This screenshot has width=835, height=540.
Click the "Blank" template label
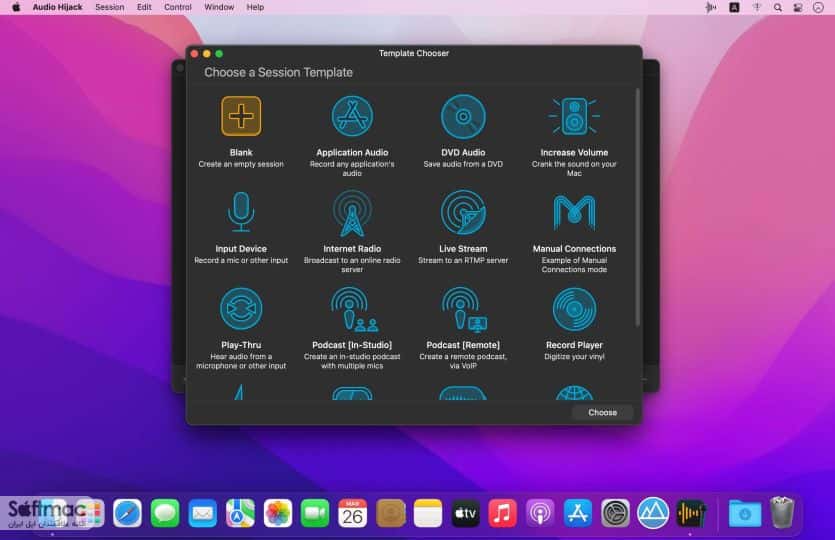241,152
